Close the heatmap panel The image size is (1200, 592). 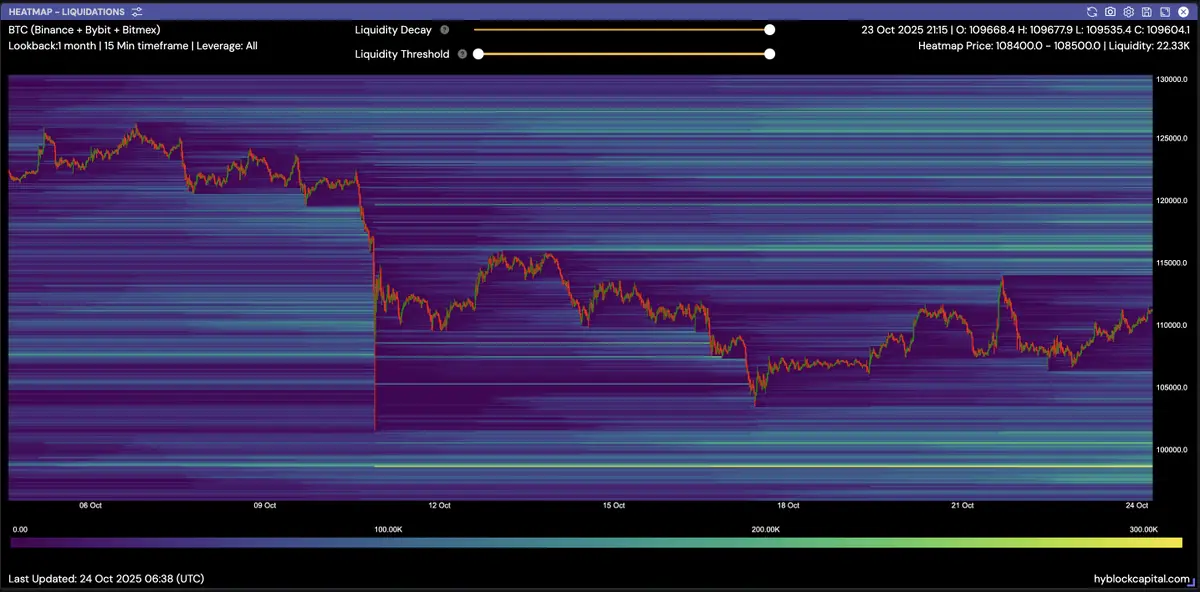pyautogui.click(x=1182, y=12)
